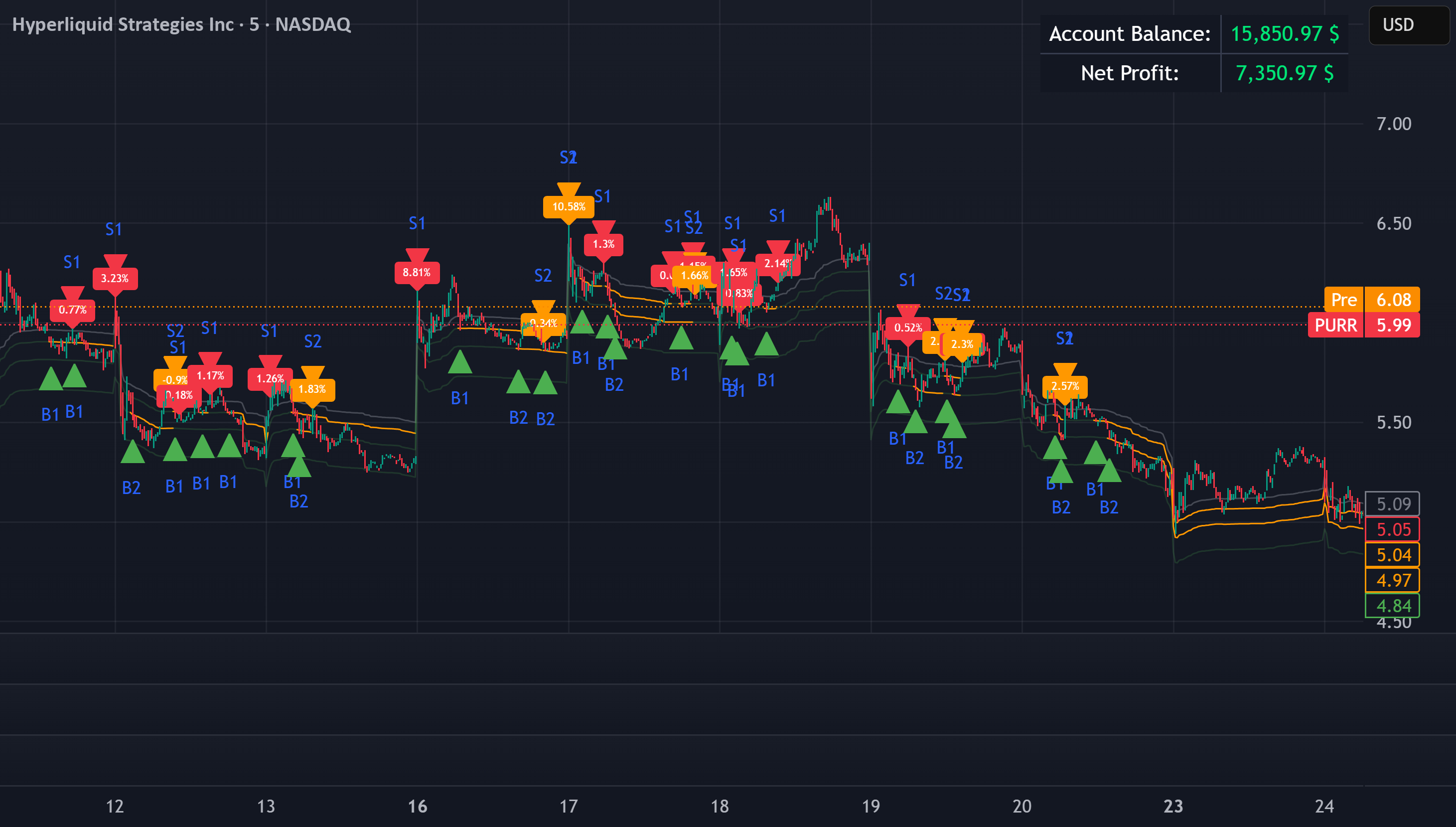This screenshot has width=1456, height=827.
Task: Click the green 4.84 price tag
Action: pos(1392,606)
